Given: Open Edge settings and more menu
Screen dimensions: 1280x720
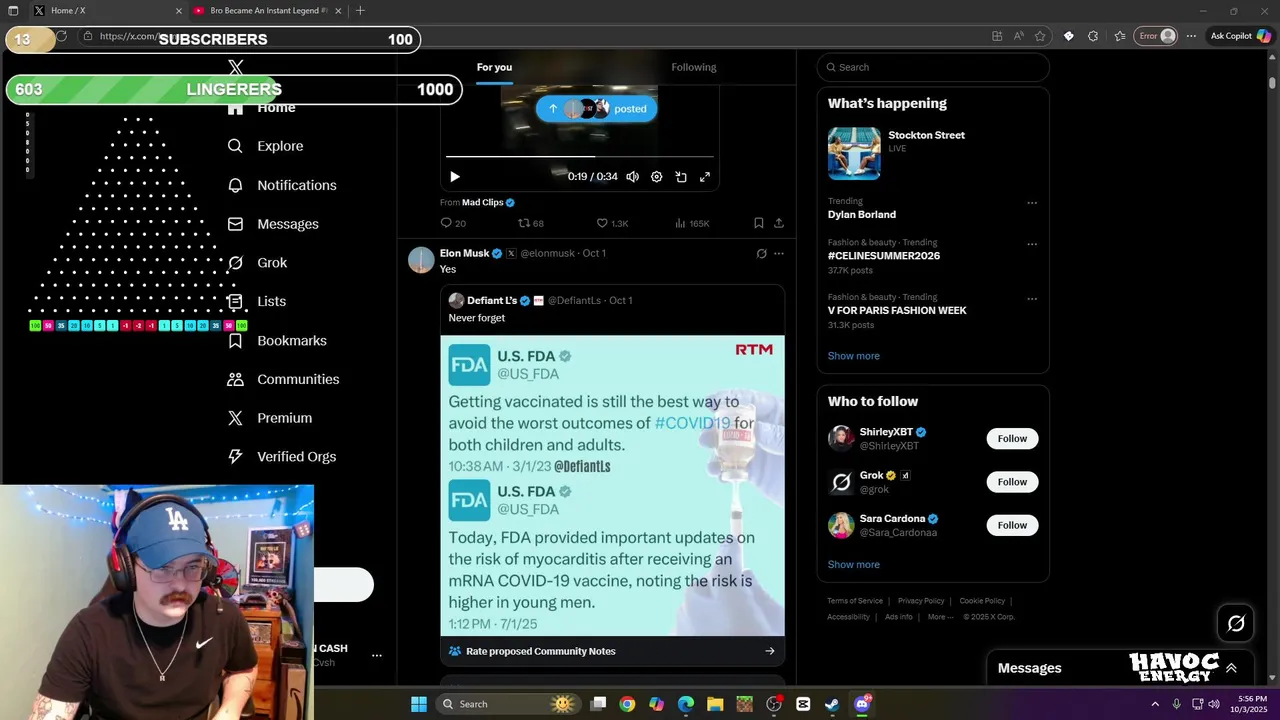Looking at the screenshot, I should coord(1191,36).
